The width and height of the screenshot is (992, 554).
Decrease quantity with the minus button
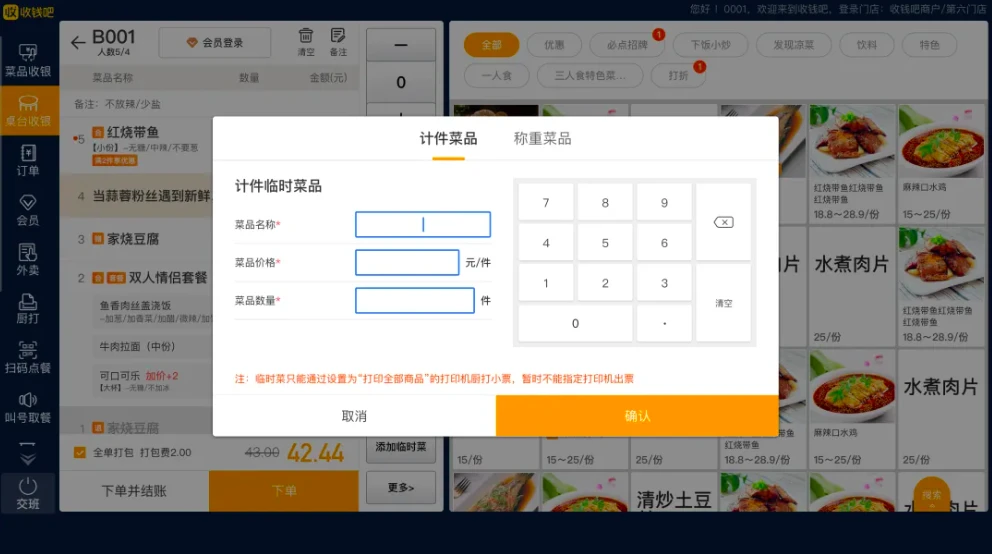click(400, 45)
